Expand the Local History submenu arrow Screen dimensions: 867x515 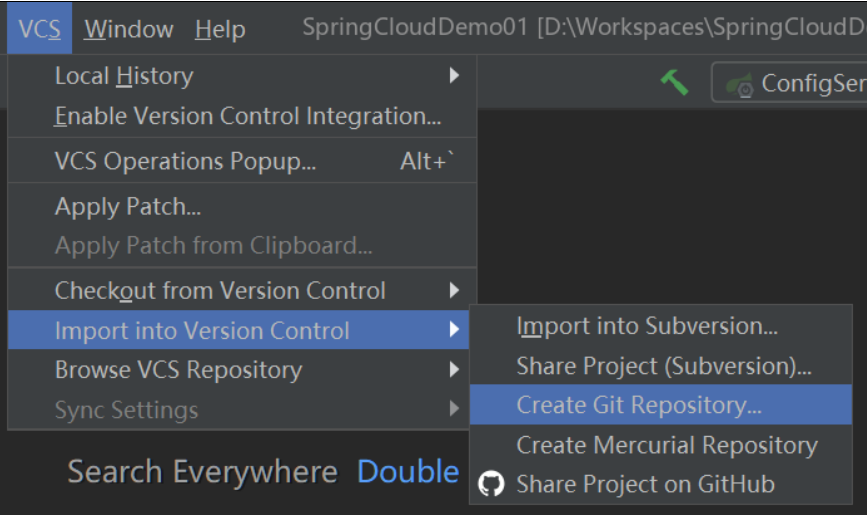coord(454,75)
